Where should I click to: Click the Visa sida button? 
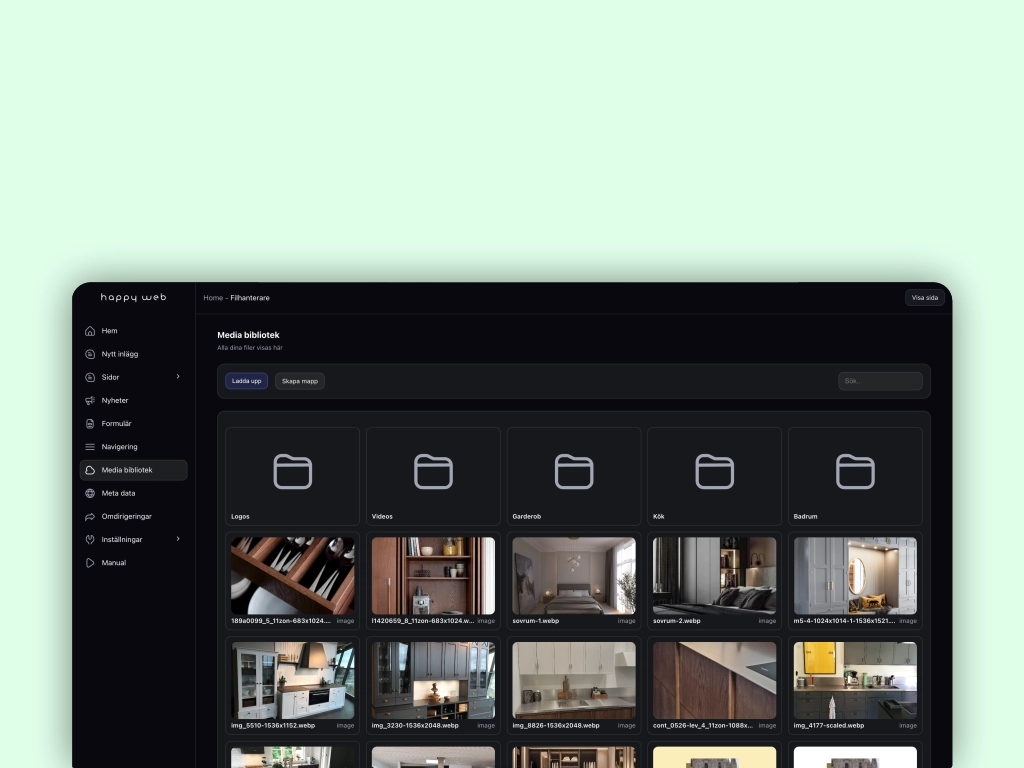pyautogui.click(x=924, y=298)
